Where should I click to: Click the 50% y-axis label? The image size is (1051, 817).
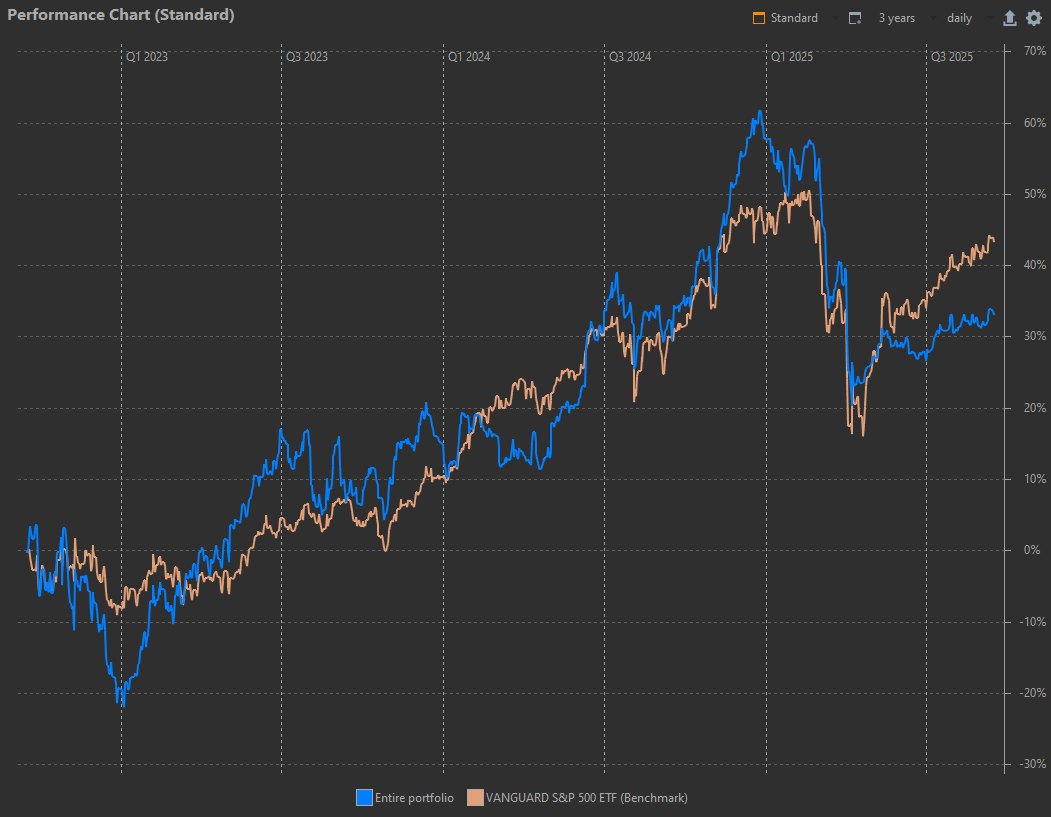(1035, 194)
